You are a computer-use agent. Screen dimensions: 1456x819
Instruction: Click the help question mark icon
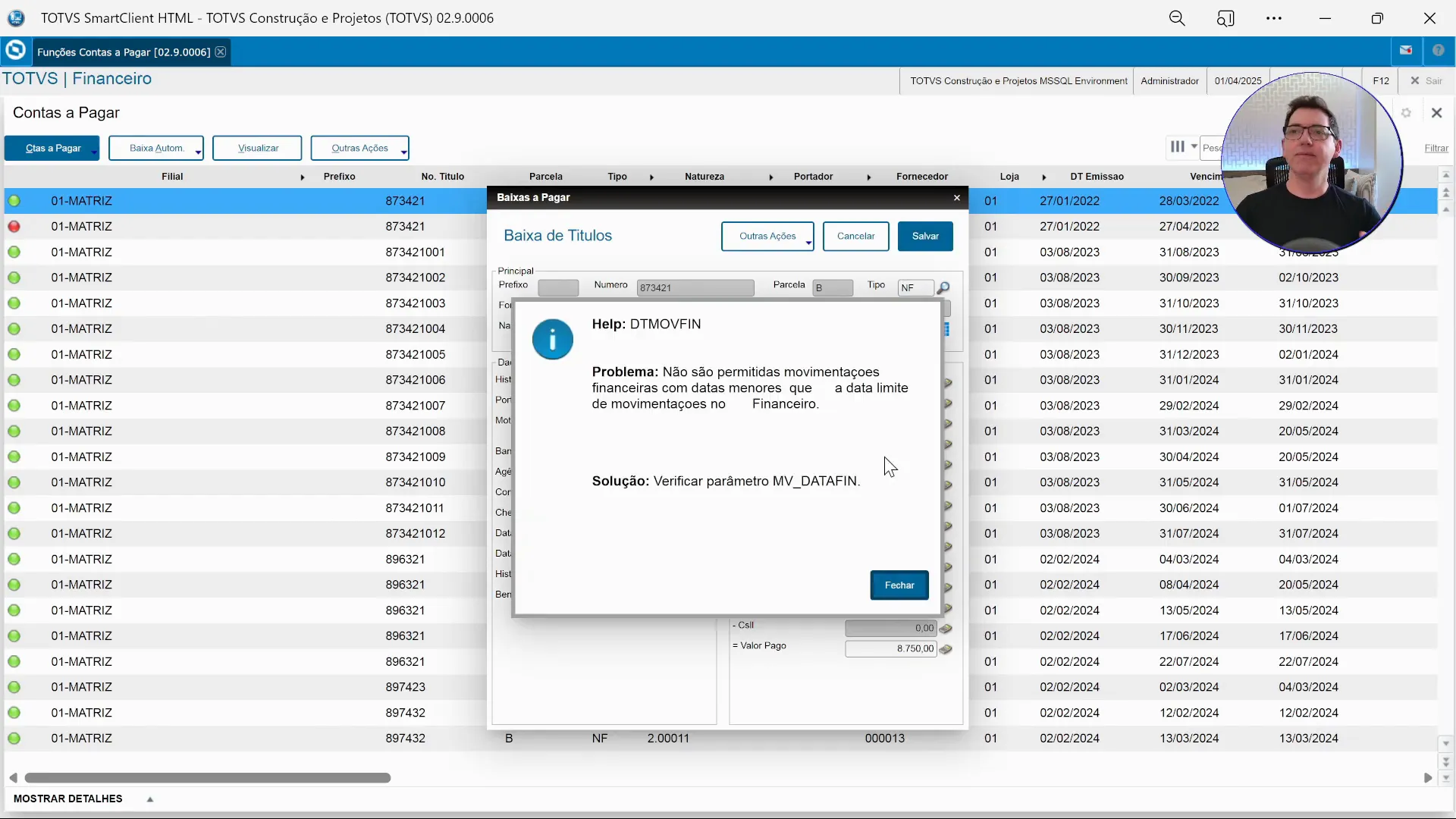click(1439, 51)
